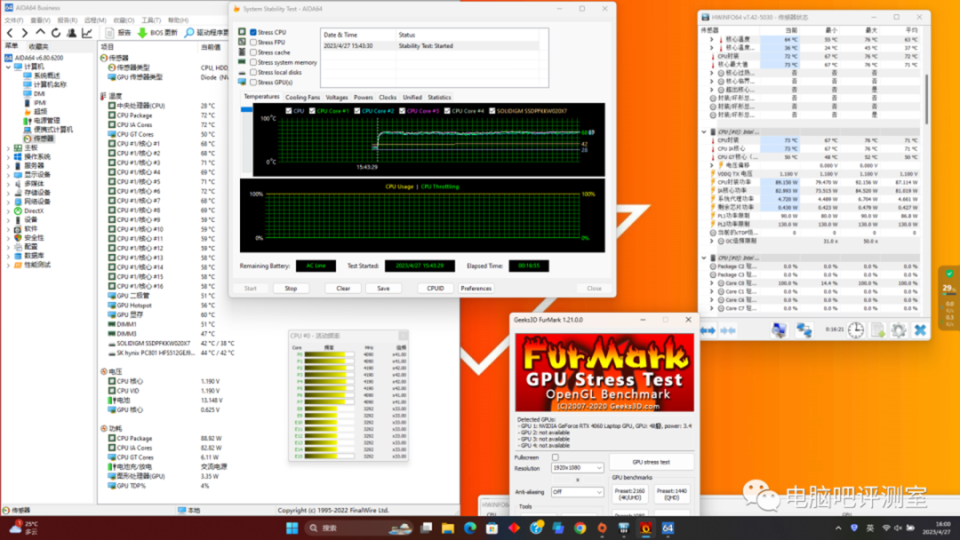Click the Save button in stability test
Image resolution: width=960 pixels, height=540 pixels.
coord(383,288)
